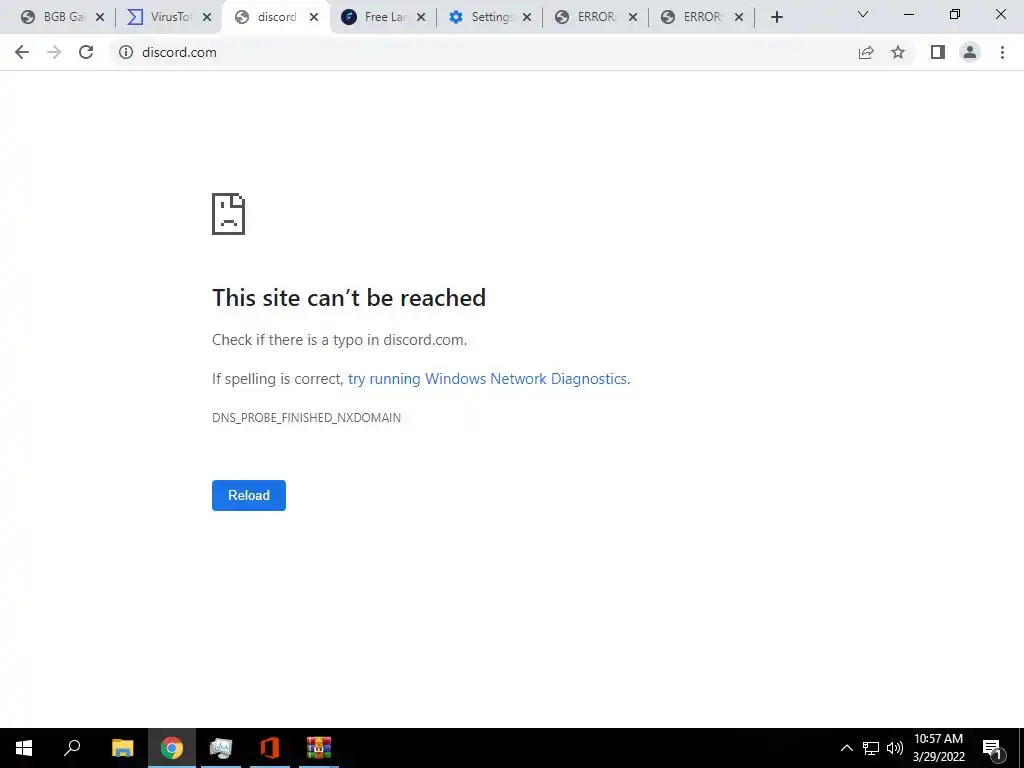
Task: Open the BGB Games tab
Action: [x=63, y=17]
